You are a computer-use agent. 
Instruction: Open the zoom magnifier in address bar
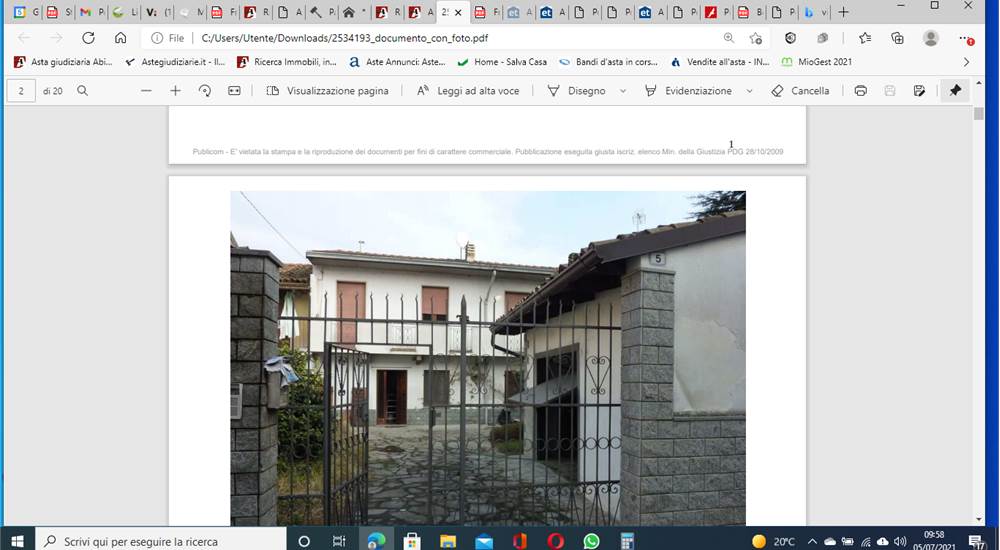tap(728, 38)
